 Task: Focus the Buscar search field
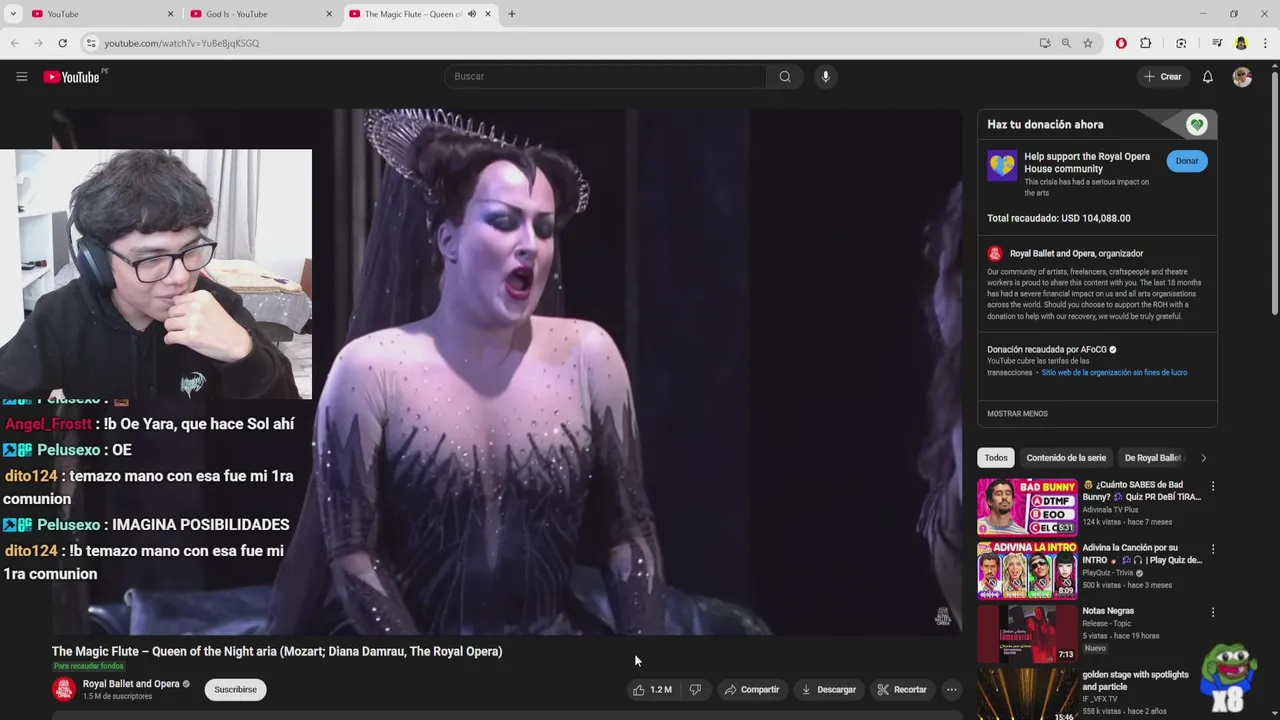coord(606,76)
